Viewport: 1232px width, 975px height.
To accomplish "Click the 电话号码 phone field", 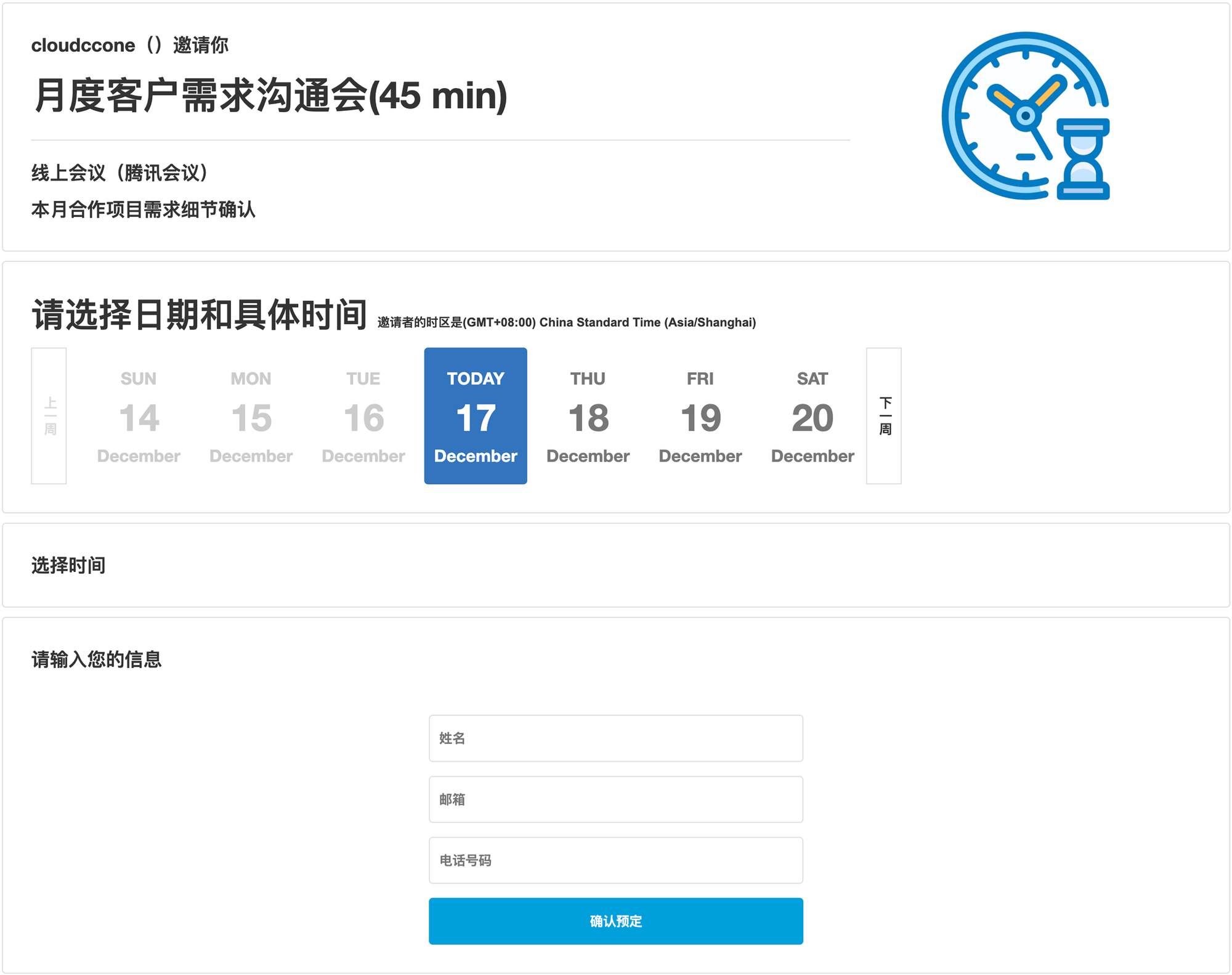I will 615,860.
